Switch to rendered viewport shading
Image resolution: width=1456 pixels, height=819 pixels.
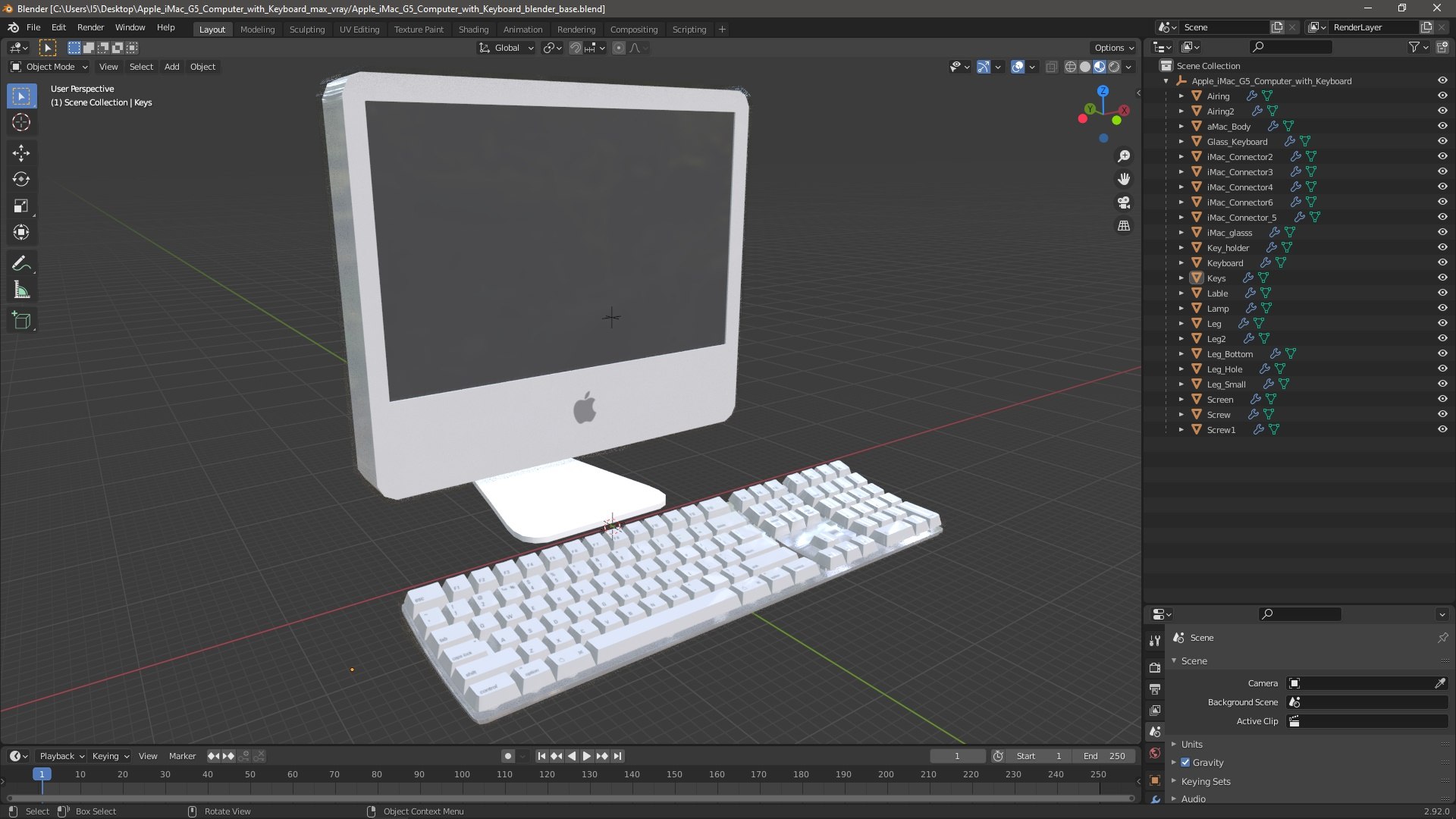coord(1114,67)
